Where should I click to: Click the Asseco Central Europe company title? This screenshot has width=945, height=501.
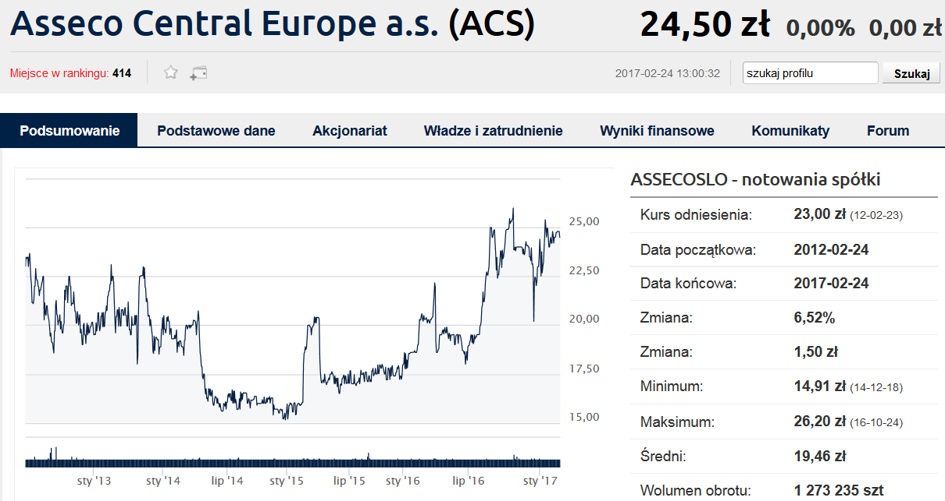point(272,24)
